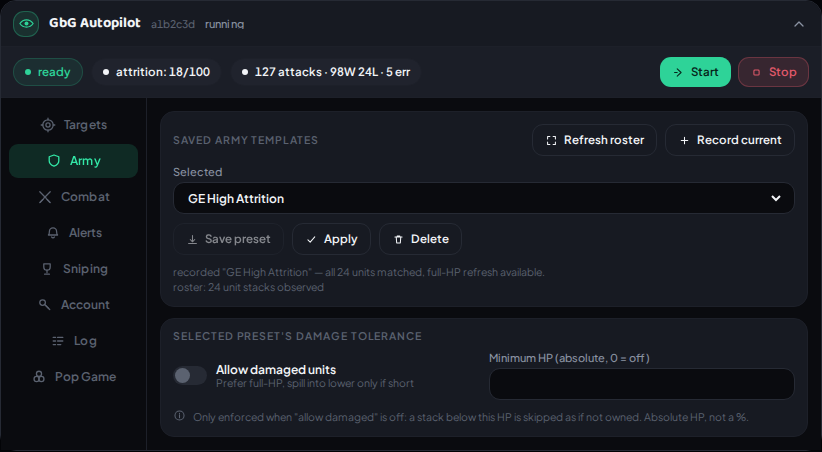Open the Account tab
The image size is (822, 452).
click(73, 305)
